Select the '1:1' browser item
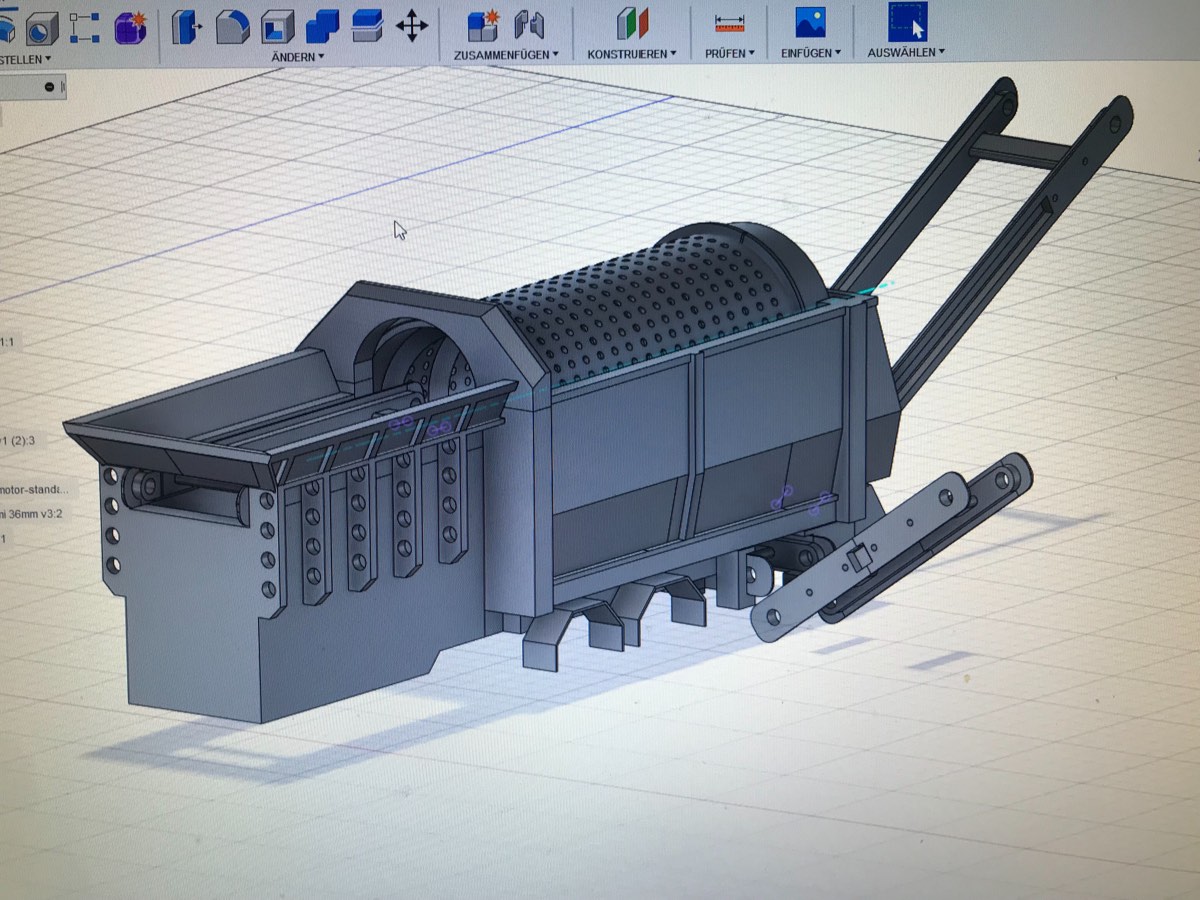The width and height of the screenshot is (1200, 900). tap(8, 343)
